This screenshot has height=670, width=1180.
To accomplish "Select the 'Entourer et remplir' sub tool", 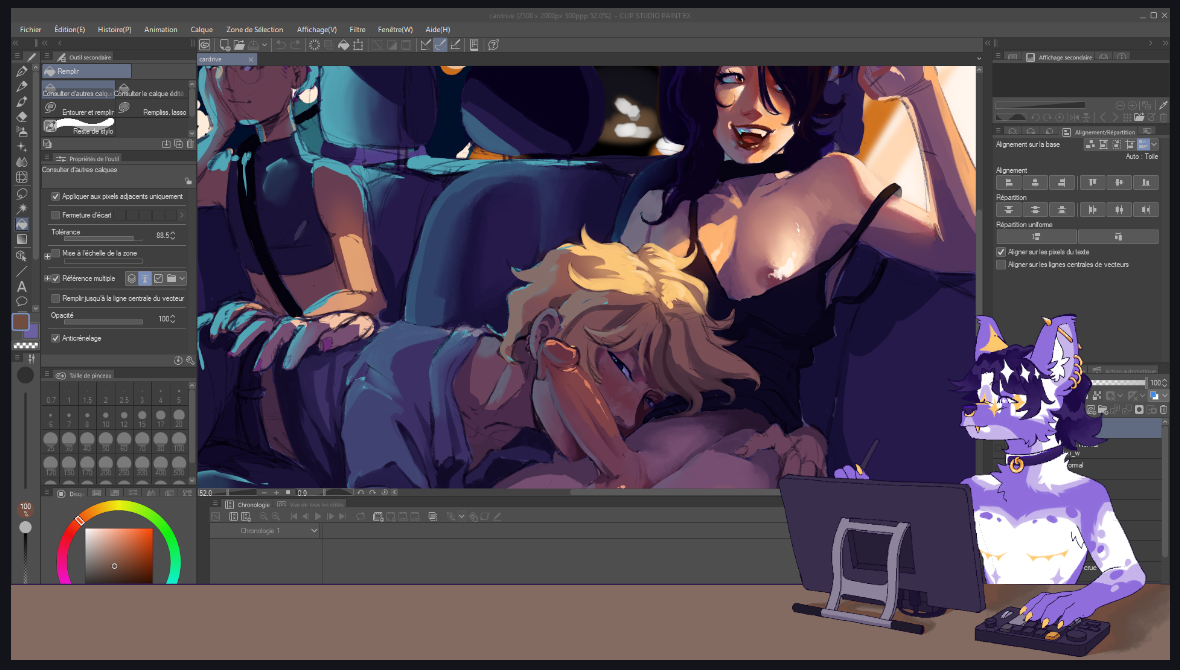I will (x=87, y=112).
